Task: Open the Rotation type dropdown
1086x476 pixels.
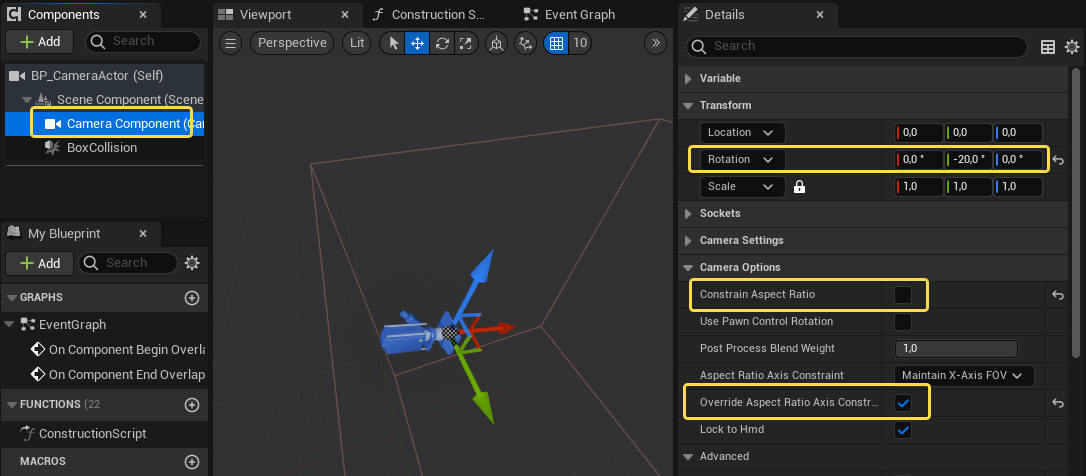Action: 742,159
